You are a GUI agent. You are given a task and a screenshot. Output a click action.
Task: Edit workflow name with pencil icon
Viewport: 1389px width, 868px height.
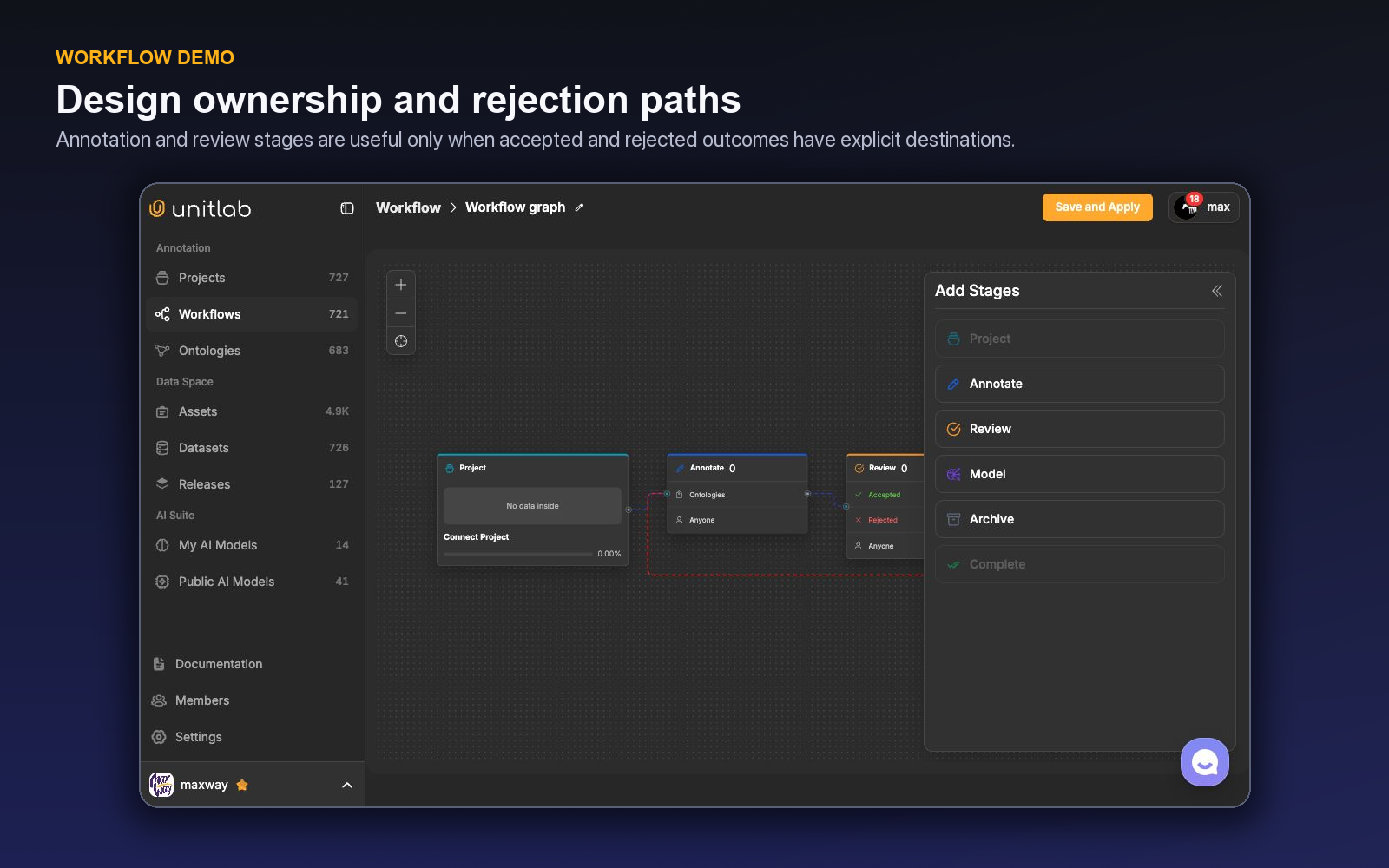(579, 207)
